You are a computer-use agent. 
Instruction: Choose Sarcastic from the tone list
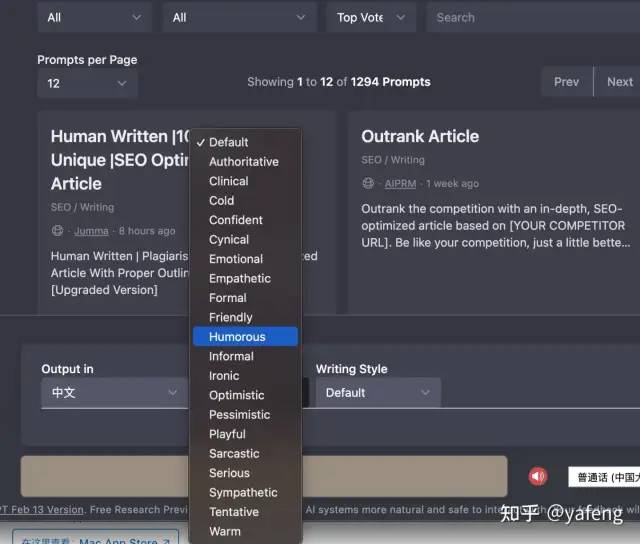point(234,453)
